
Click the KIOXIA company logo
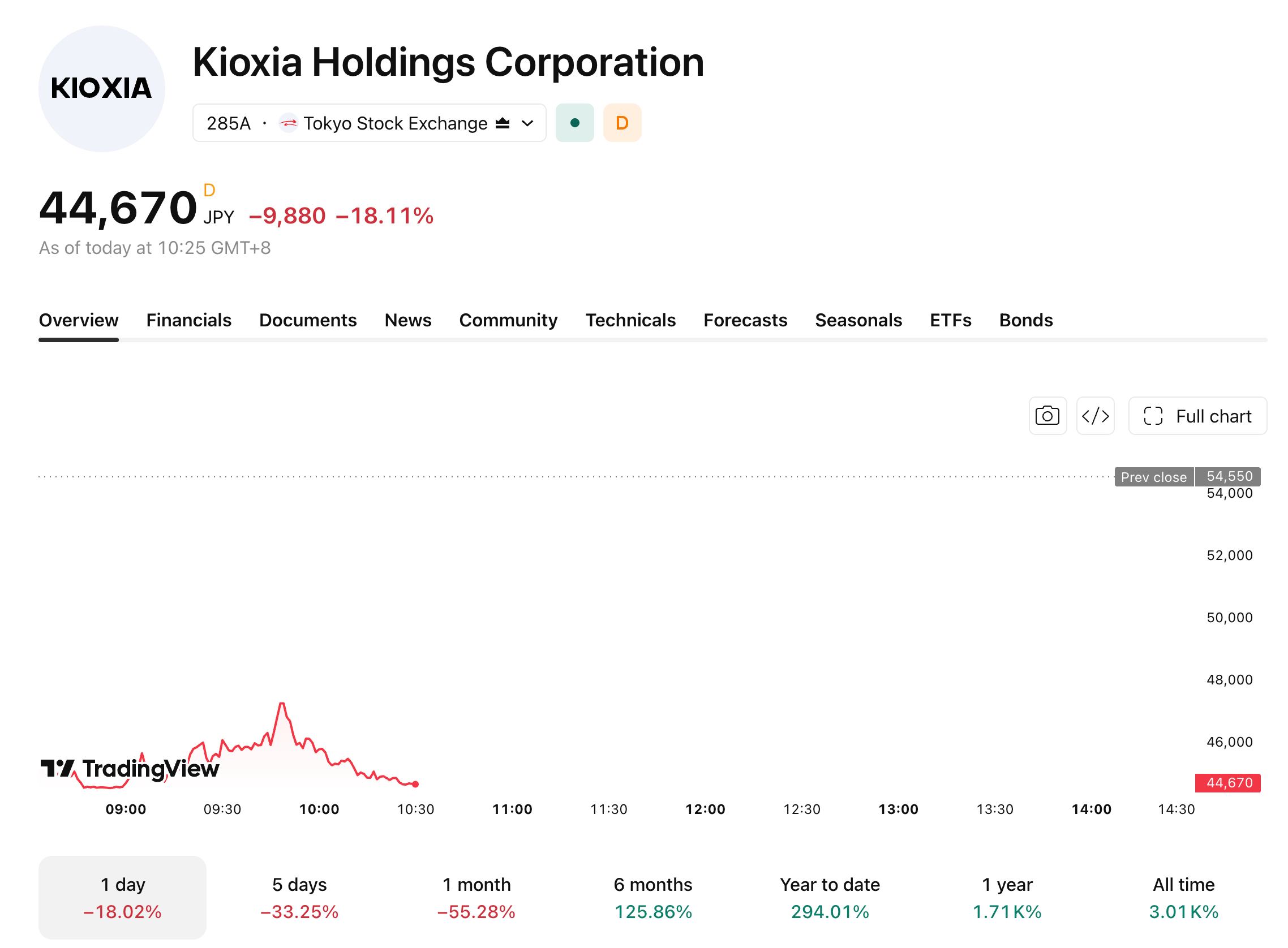pos(102,89)
